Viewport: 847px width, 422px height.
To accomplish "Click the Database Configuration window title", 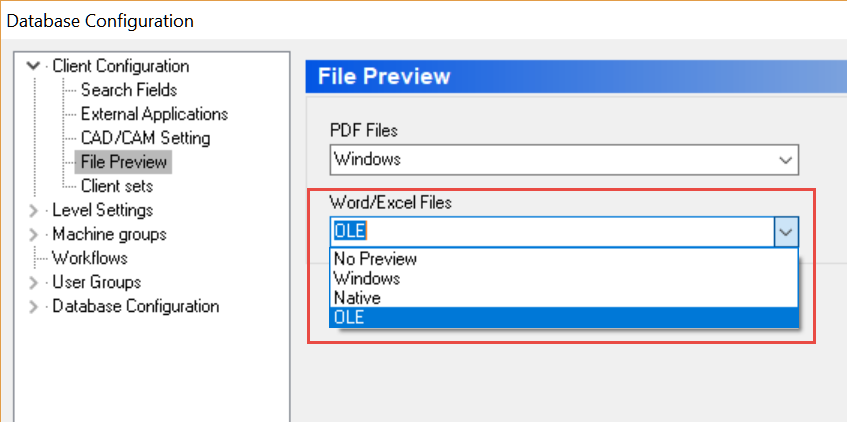I will (100, 21).
